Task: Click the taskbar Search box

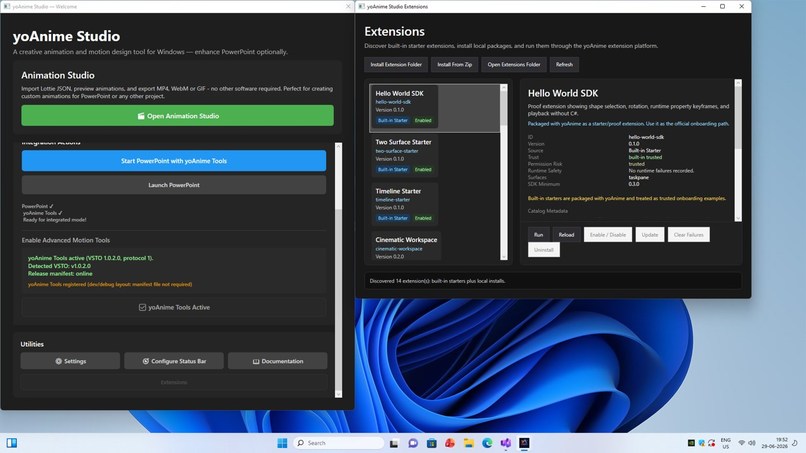Action: [x=338, y=443]
